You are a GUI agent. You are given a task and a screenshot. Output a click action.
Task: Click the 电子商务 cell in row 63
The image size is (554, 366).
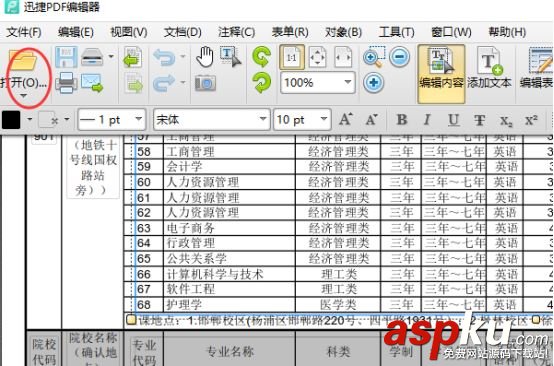point(229,228)
